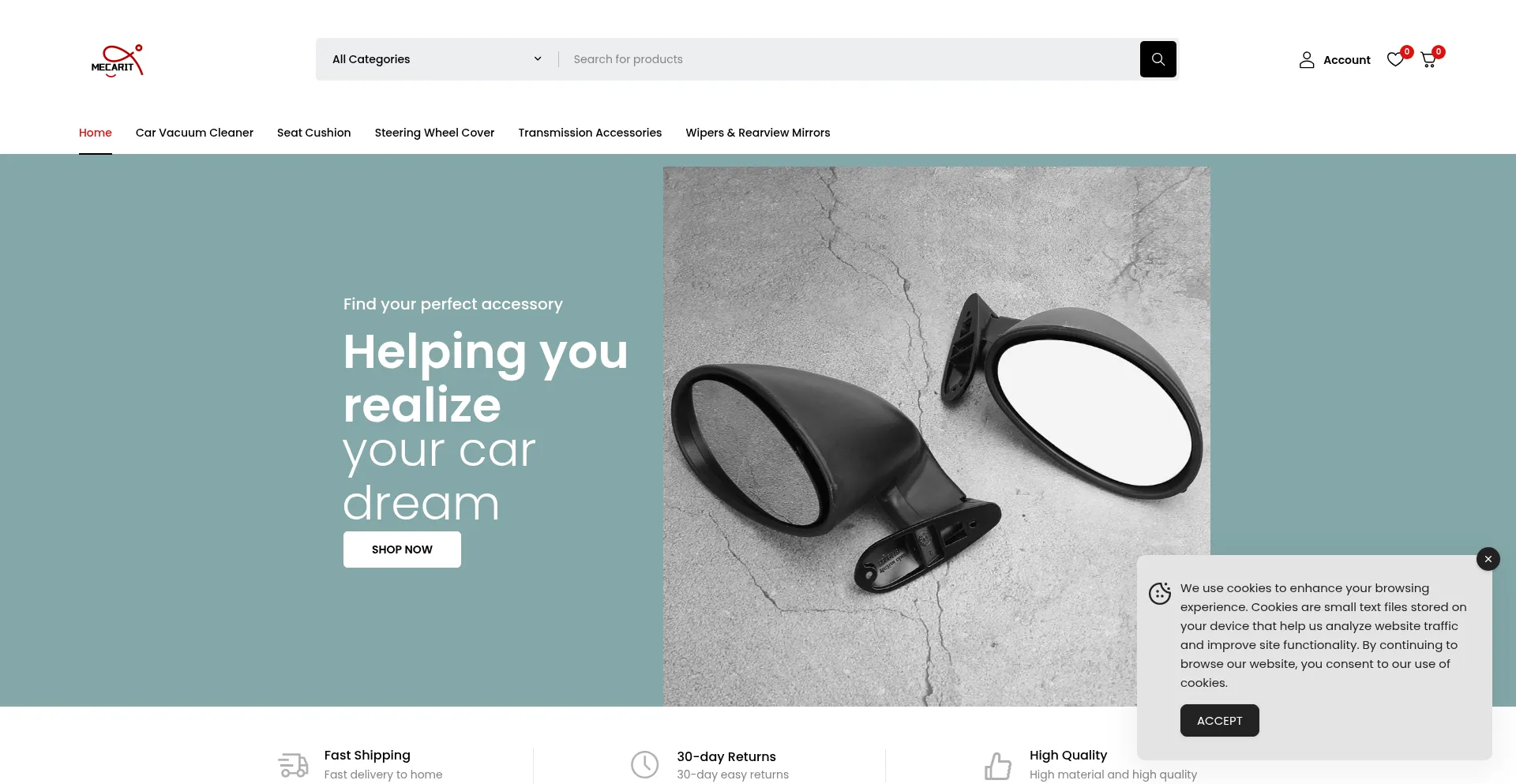Close the cookie notice with X

[x=1488, y=559]
